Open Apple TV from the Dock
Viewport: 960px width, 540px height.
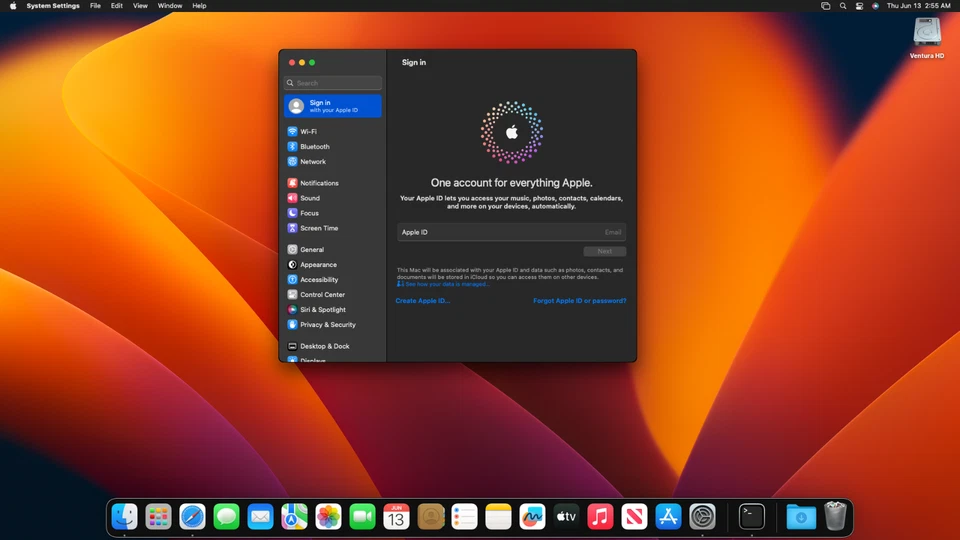[x=566, y=517]
